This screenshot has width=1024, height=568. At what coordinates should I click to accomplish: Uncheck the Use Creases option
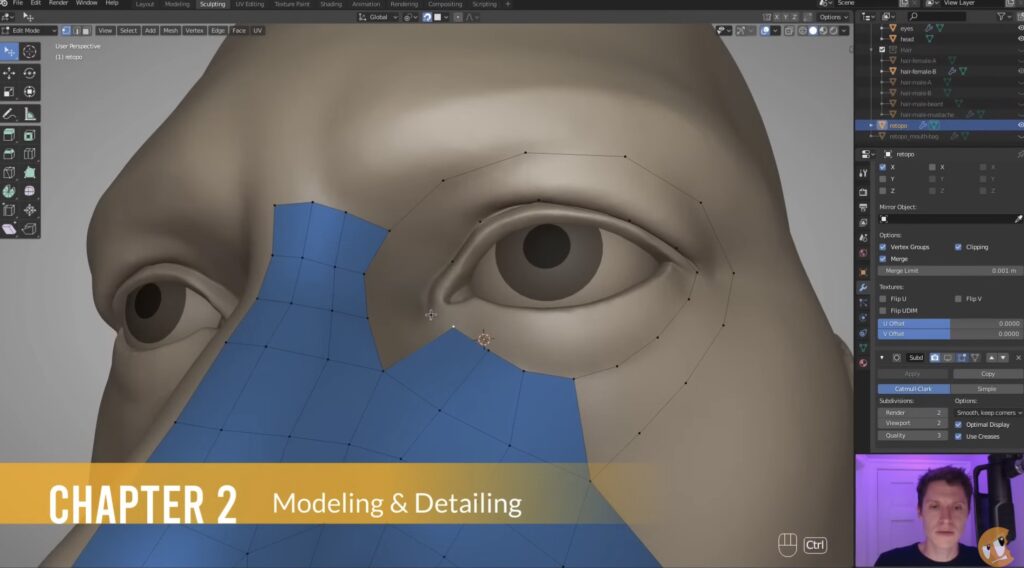tap(958, 437)
